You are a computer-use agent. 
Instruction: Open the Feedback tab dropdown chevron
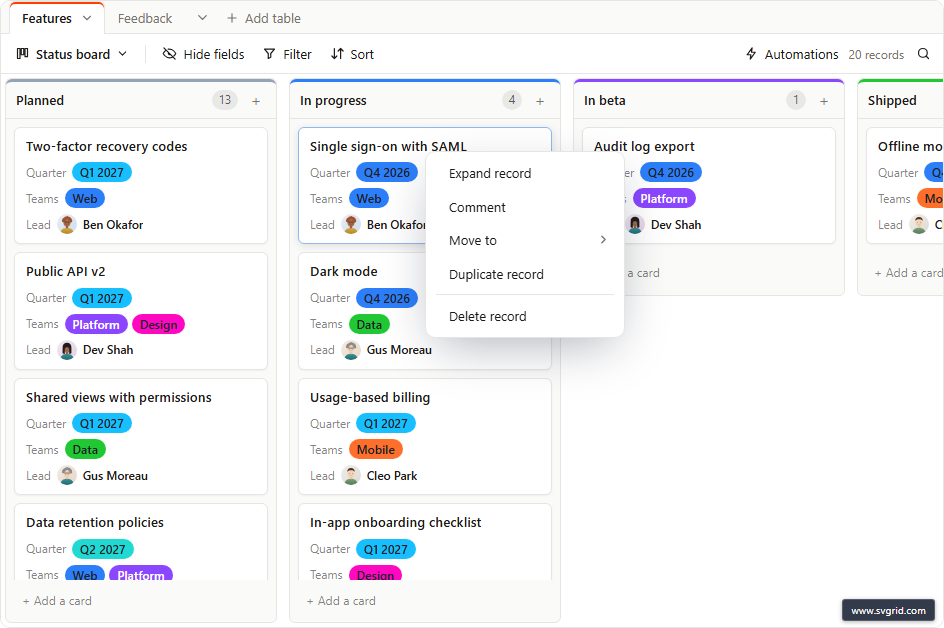(202, 18)
